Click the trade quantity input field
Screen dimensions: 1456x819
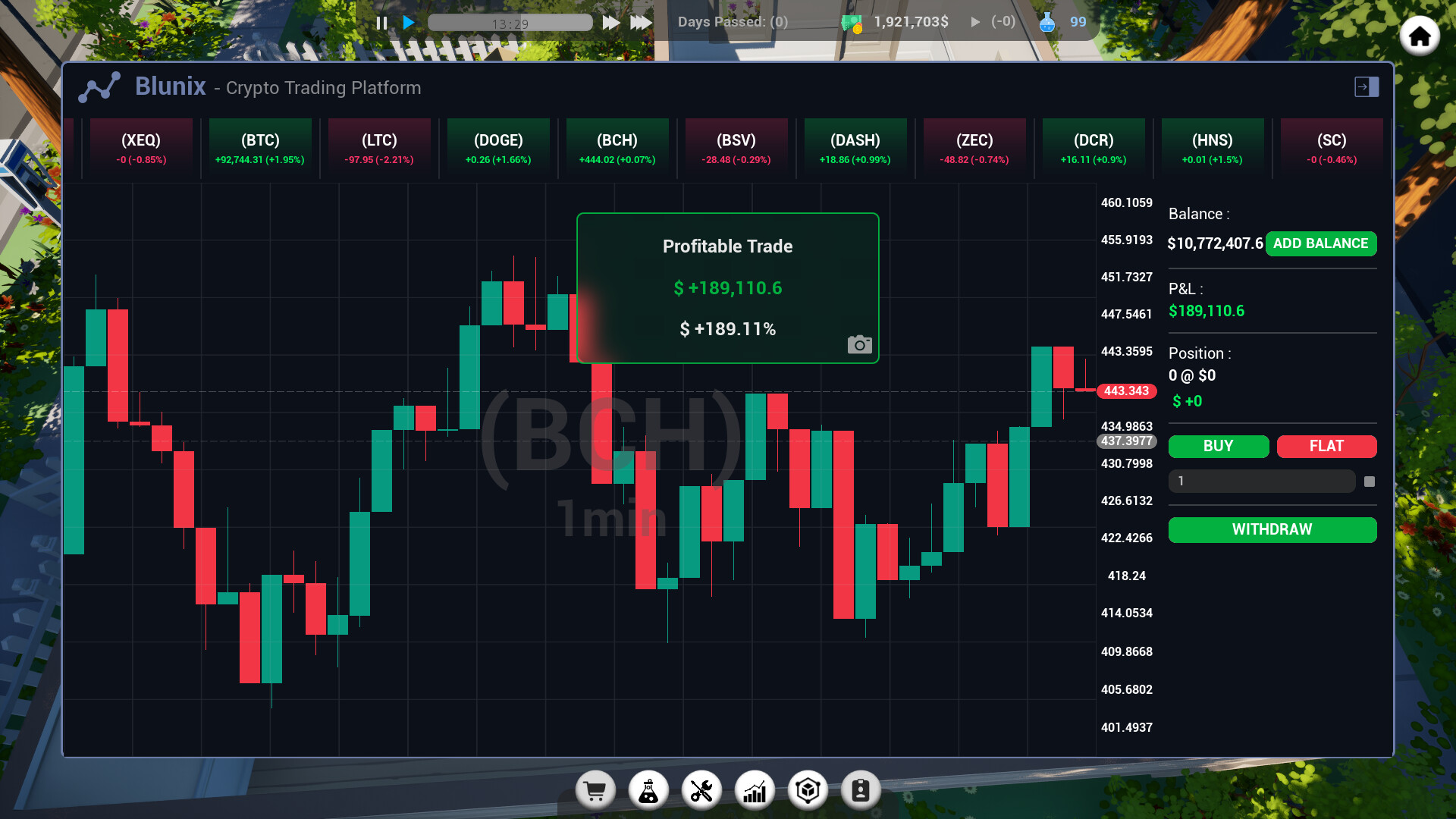pyautogui.click(x=1261, y=481)
